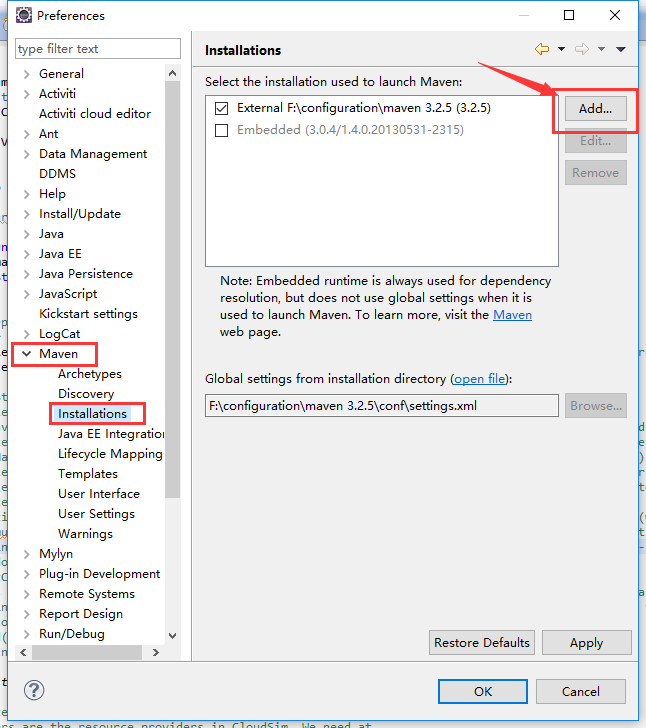Click the tree vertical scrollbar thumb

pyautogui.click(x=172, y=289)
